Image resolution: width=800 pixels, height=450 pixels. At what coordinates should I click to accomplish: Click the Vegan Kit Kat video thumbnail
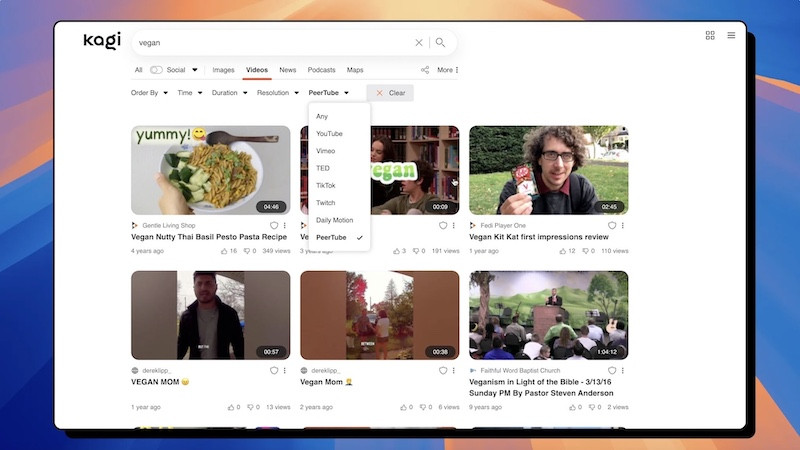(548, 170)
